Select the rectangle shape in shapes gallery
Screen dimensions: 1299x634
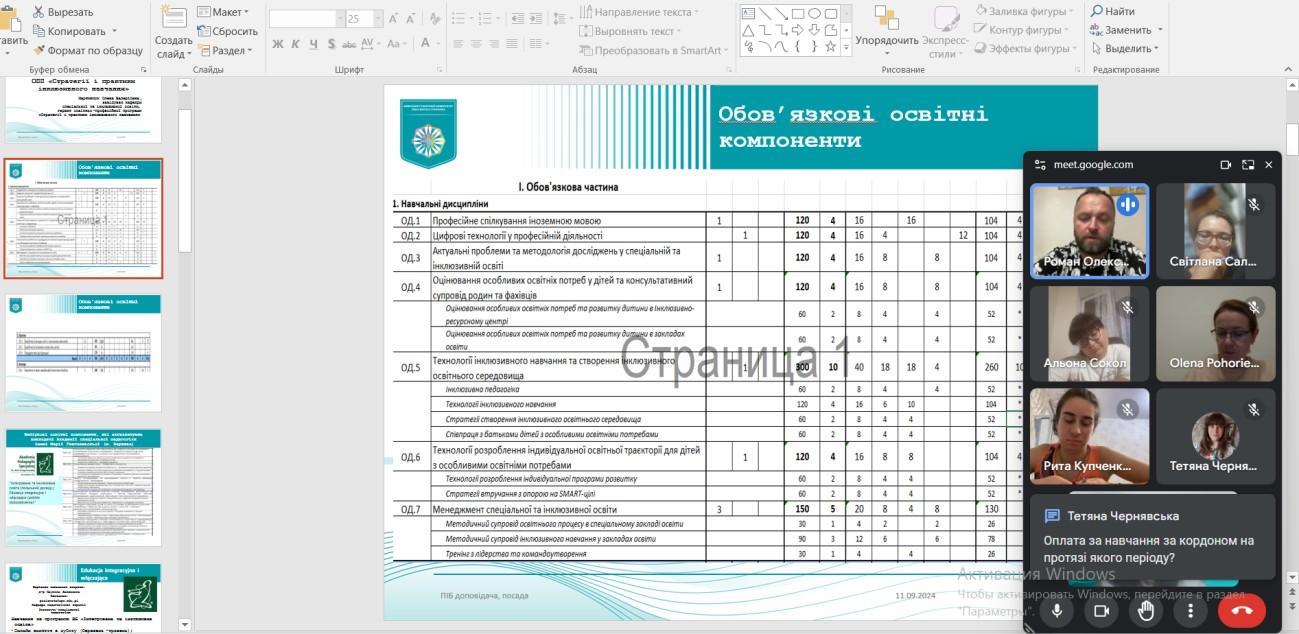[798, 13]
